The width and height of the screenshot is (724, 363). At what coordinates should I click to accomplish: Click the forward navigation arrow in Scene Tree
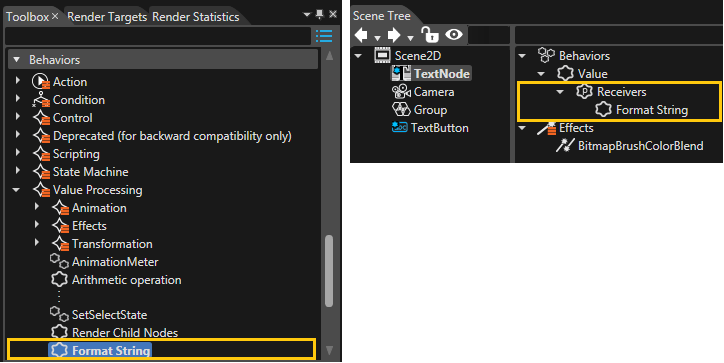[393, 35]
